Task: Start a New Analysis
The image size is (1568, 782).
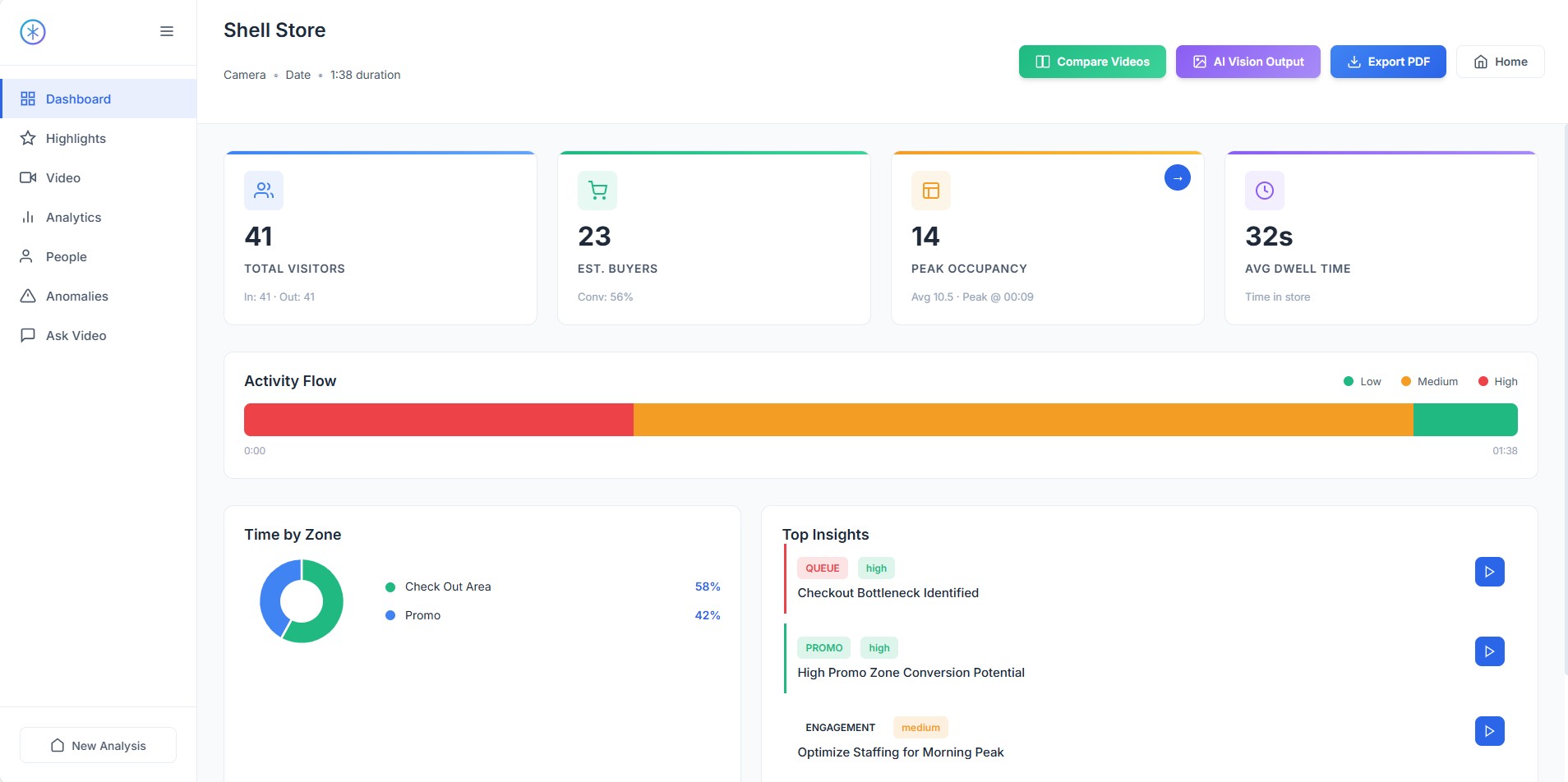Action: [x=98, y=745]
